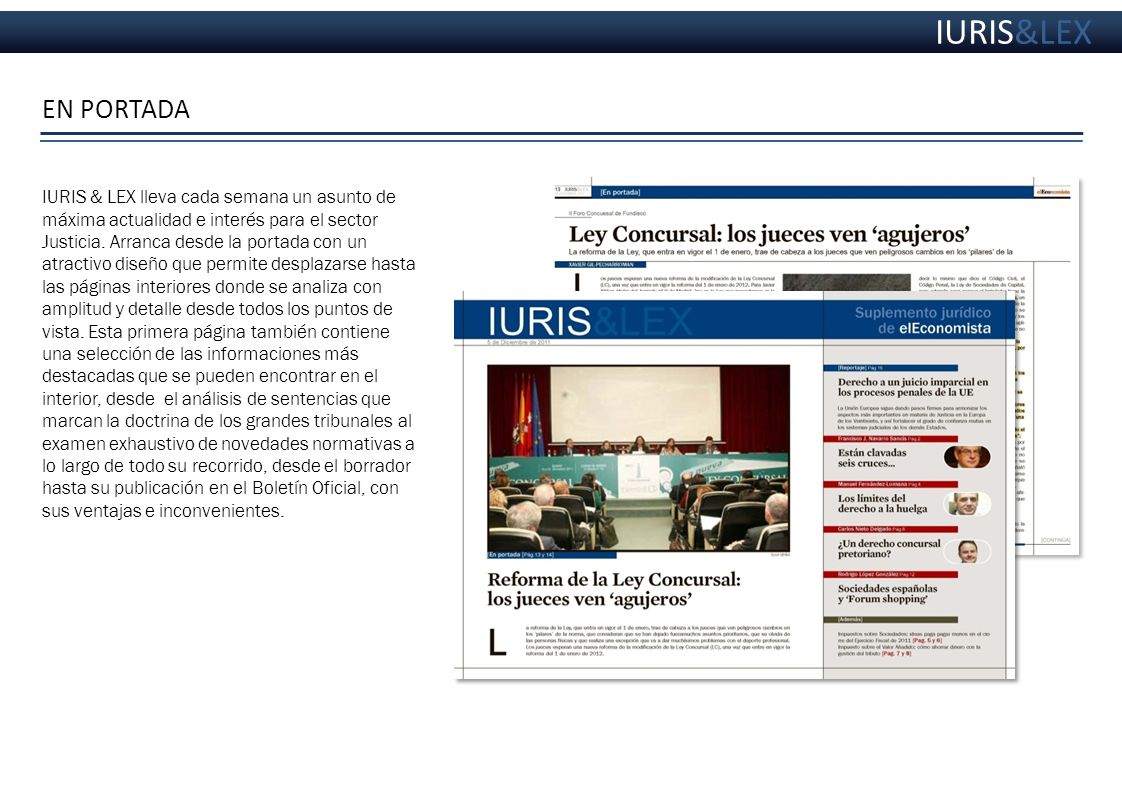Click the author byline bar on the back page
This screenshot has height=793, width=1122.
600,265
